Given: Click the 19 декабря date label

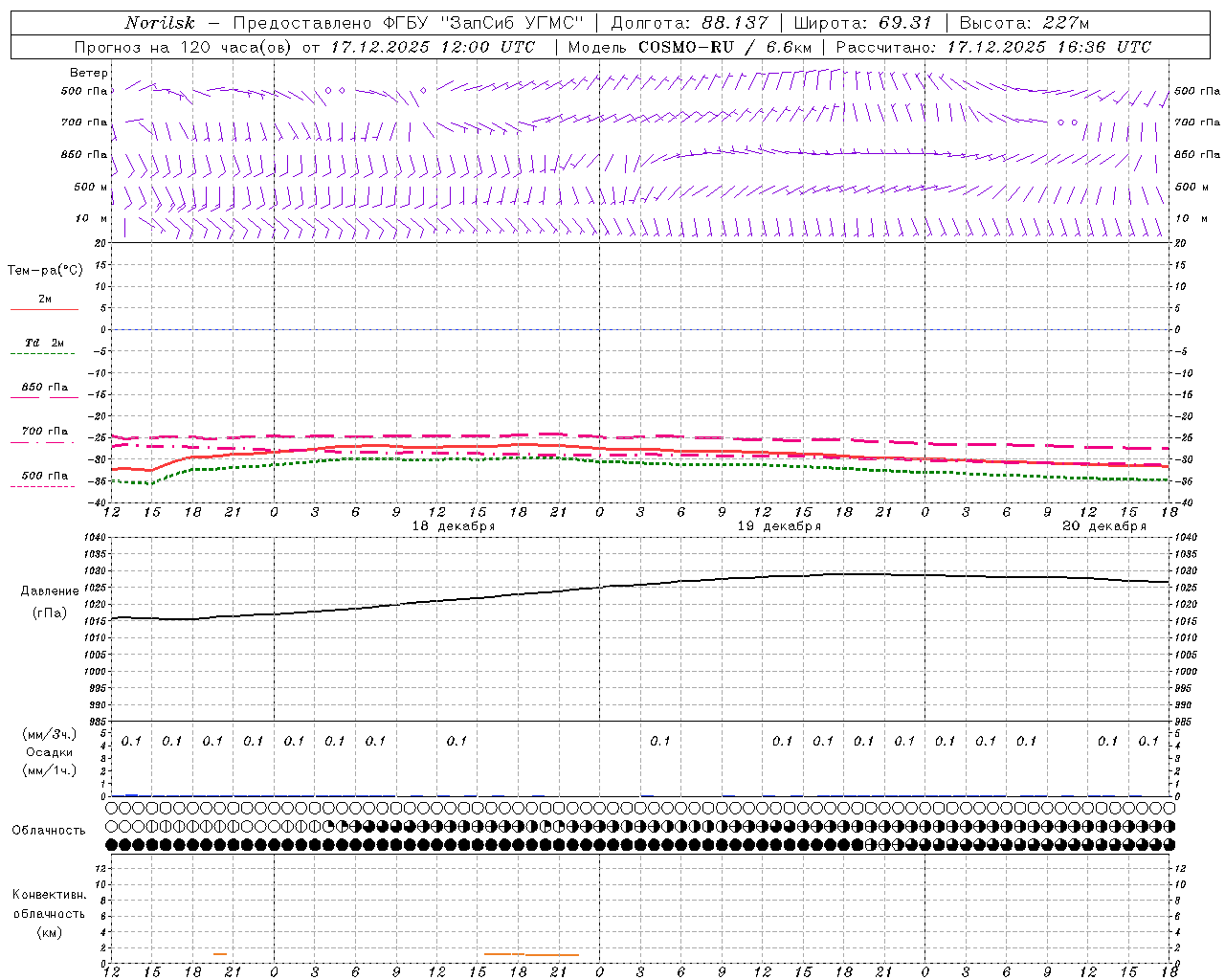Looking at the screenshot, I should pos(779,526).
